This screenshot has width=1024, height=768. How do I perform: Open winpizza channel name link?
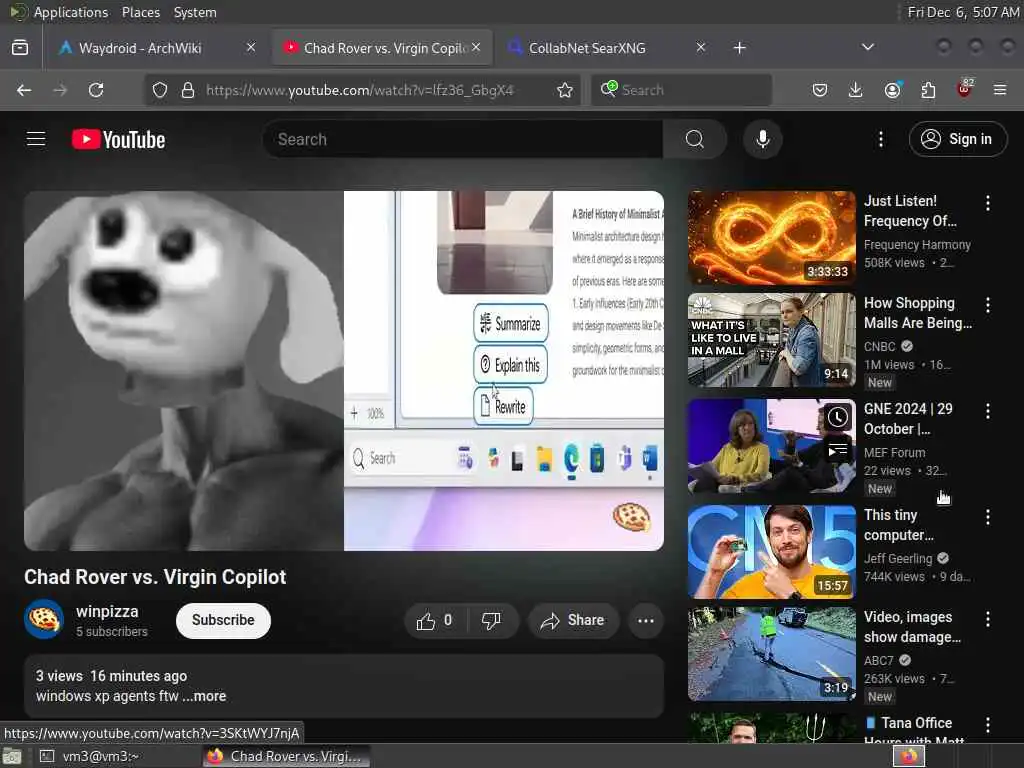[x=107, y=612]
